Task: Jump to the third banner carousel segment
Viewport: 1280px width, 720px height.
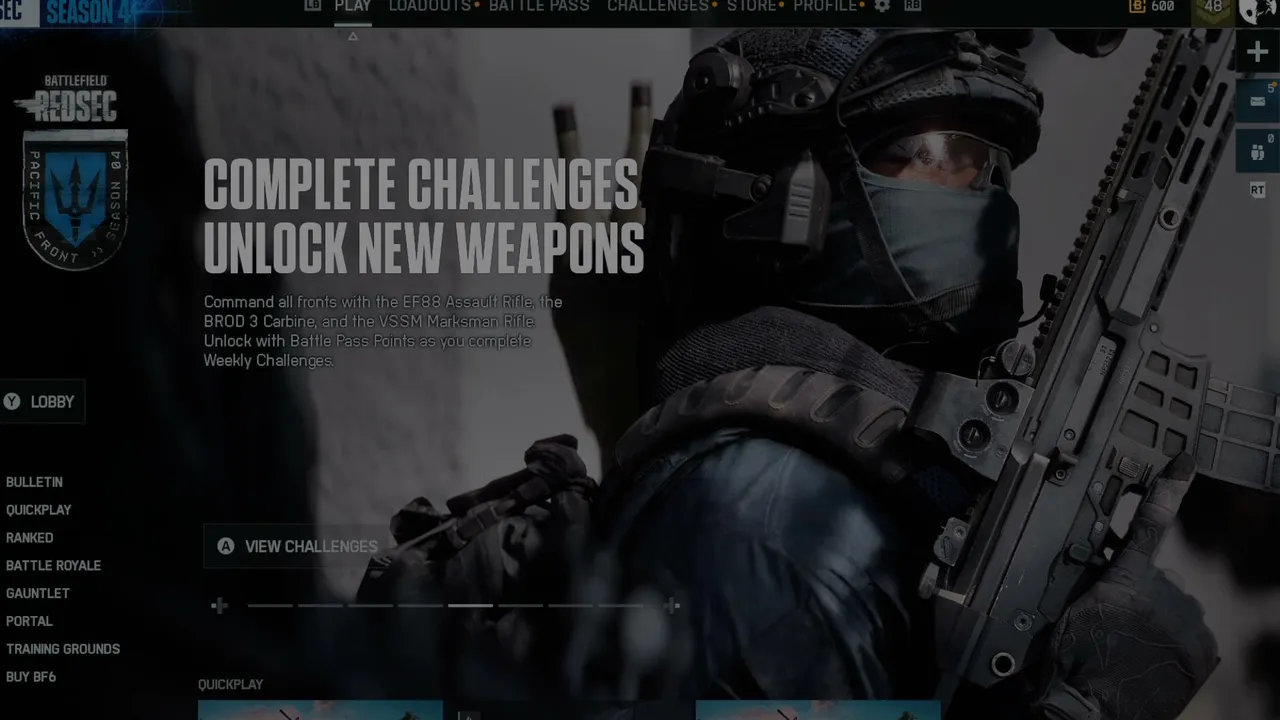Action: [x=370, y=605]
